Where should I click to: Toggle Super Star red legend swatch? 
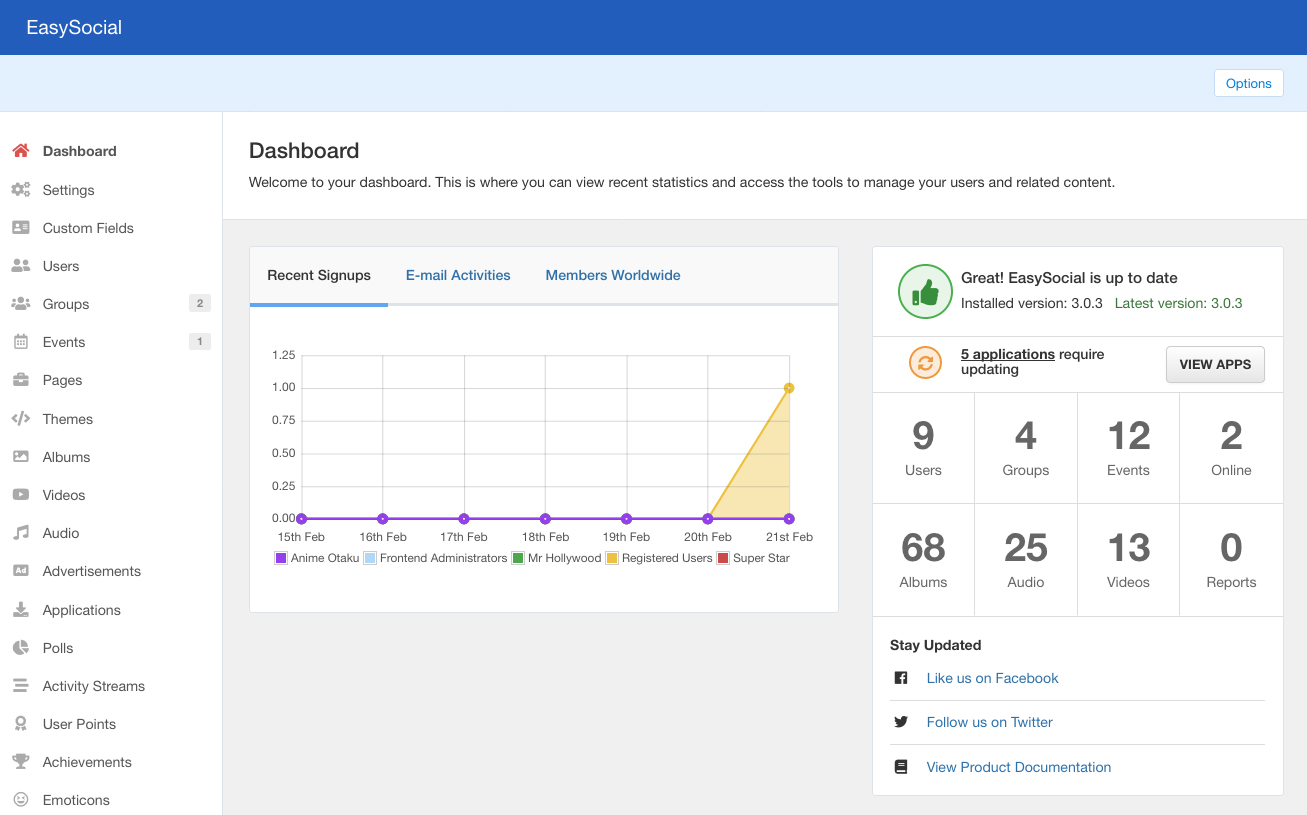tap(723, 558)
